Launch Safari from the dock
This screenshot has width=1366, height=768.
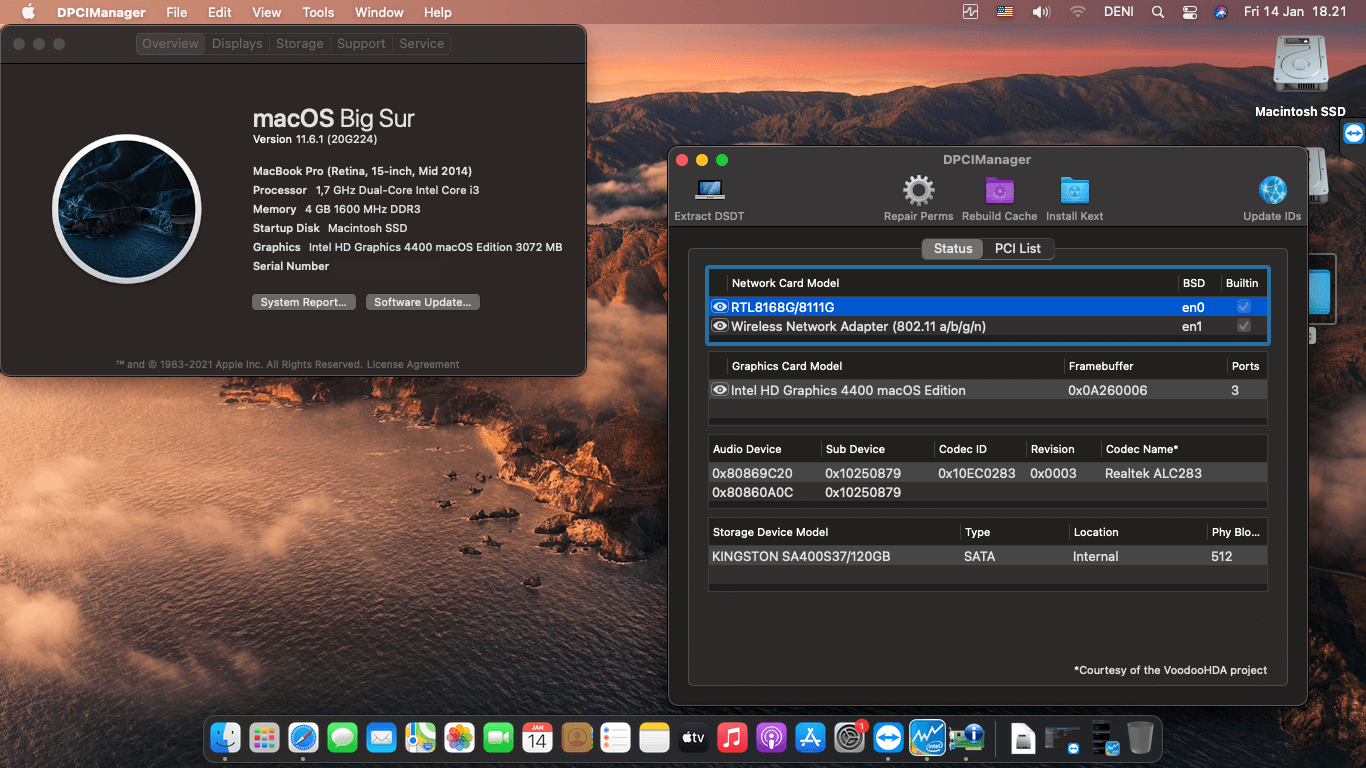pos(303,738)
